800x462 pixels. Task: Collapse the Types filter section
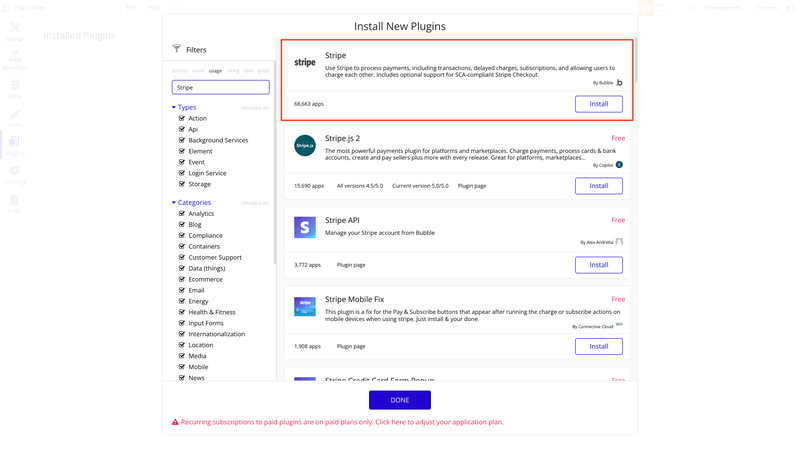pos(184,107)
